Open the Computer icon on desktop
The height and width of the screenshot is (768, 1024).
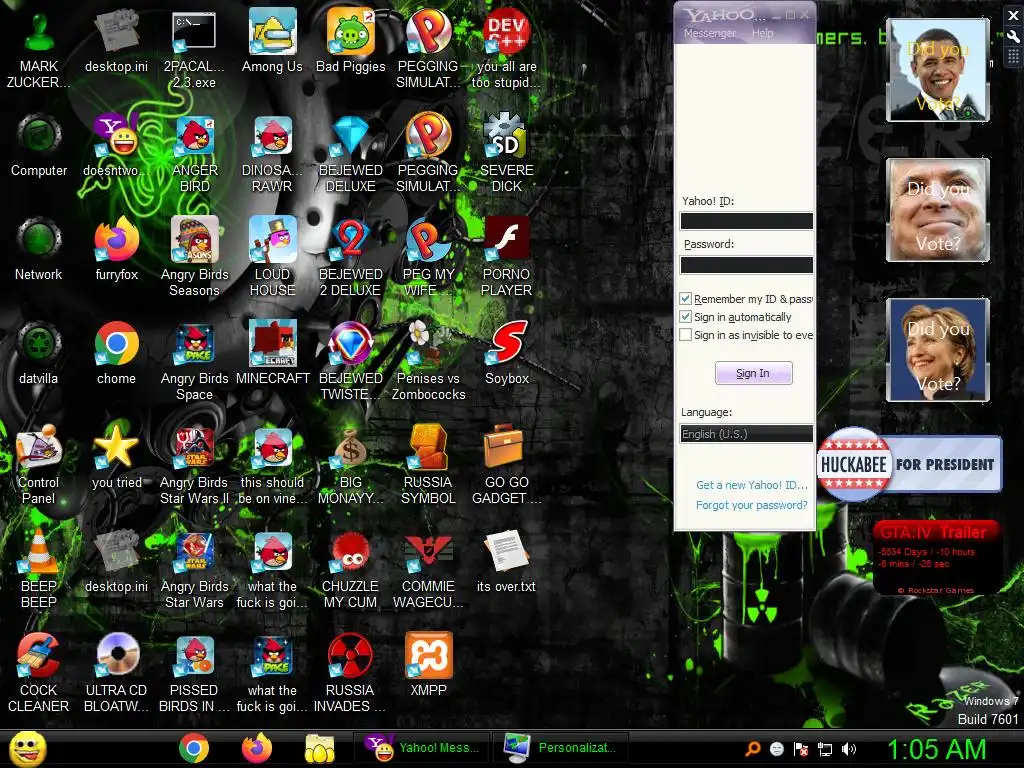coord(39,145)
